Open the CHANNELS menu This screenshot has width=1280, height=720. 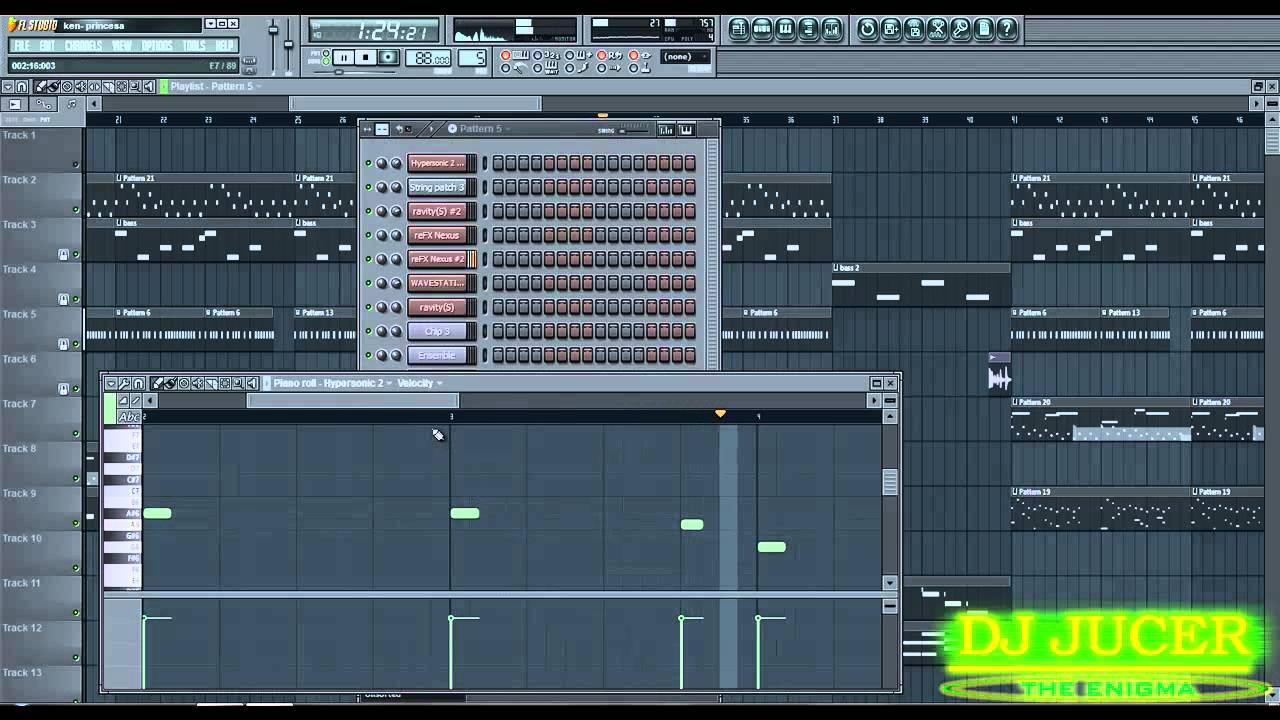tap(83, 46)
